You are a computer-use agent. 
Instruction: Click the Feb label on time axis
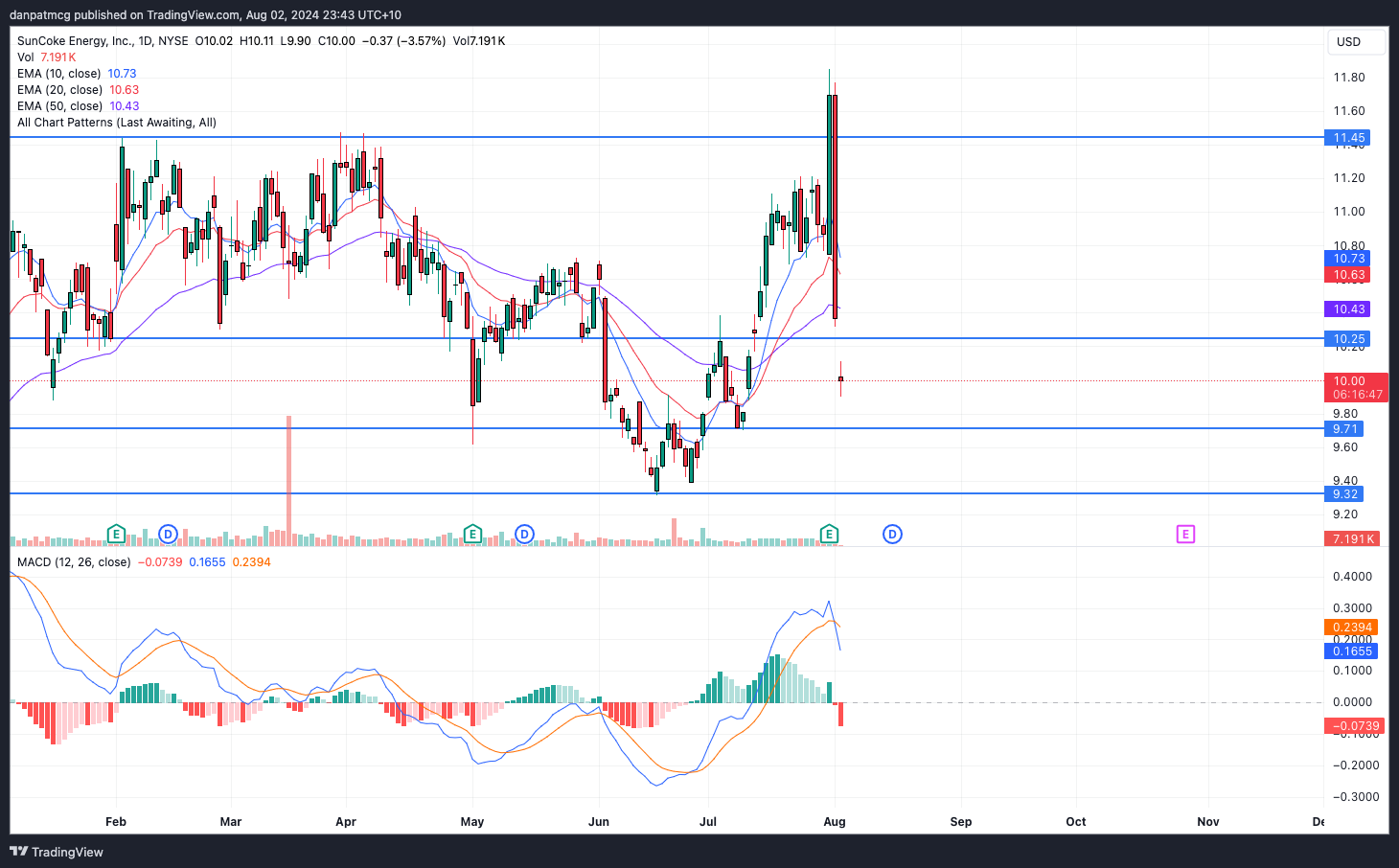116,822
